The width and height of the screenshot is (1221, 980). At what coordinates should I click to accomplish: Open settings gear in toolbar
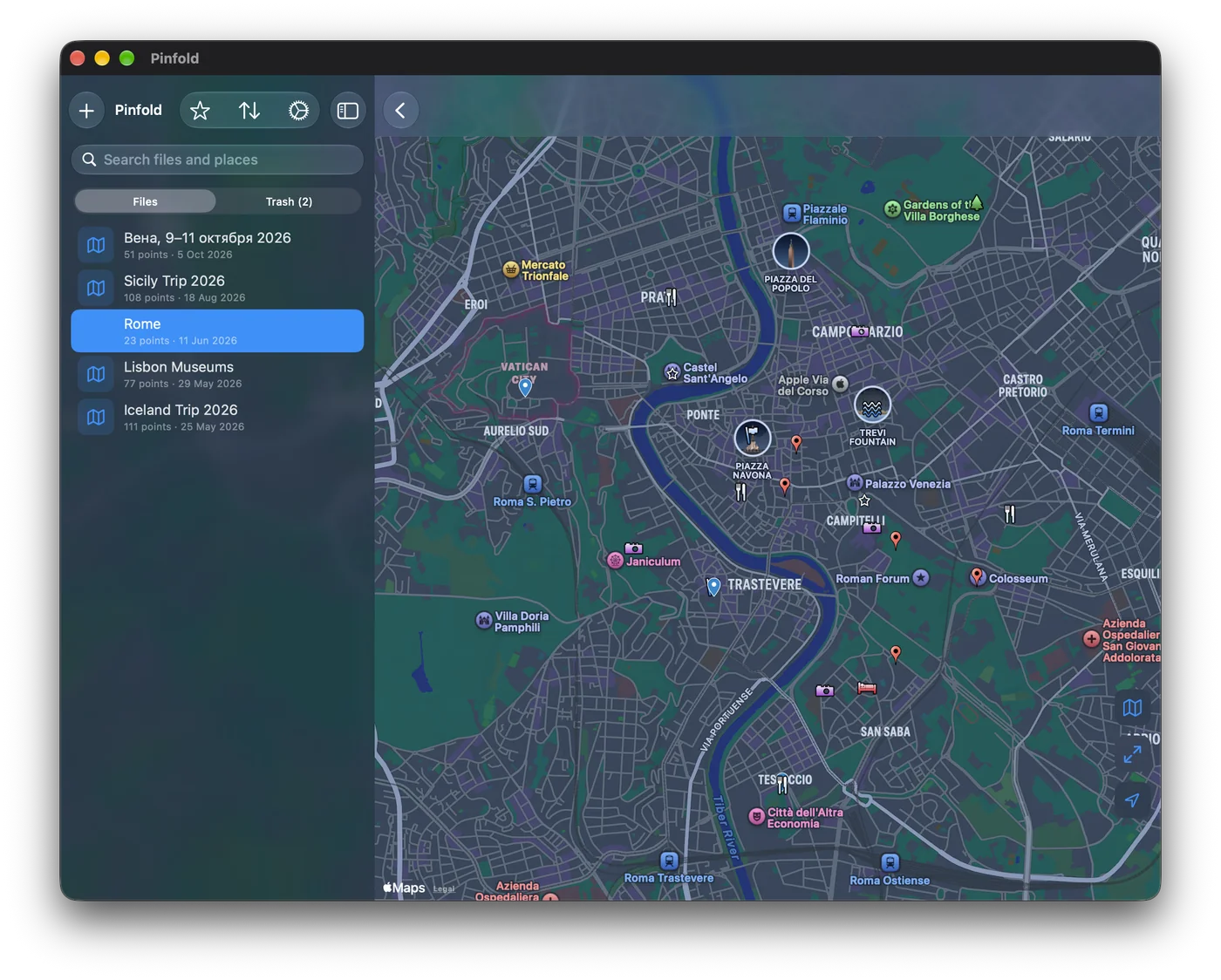coord(298,111)
